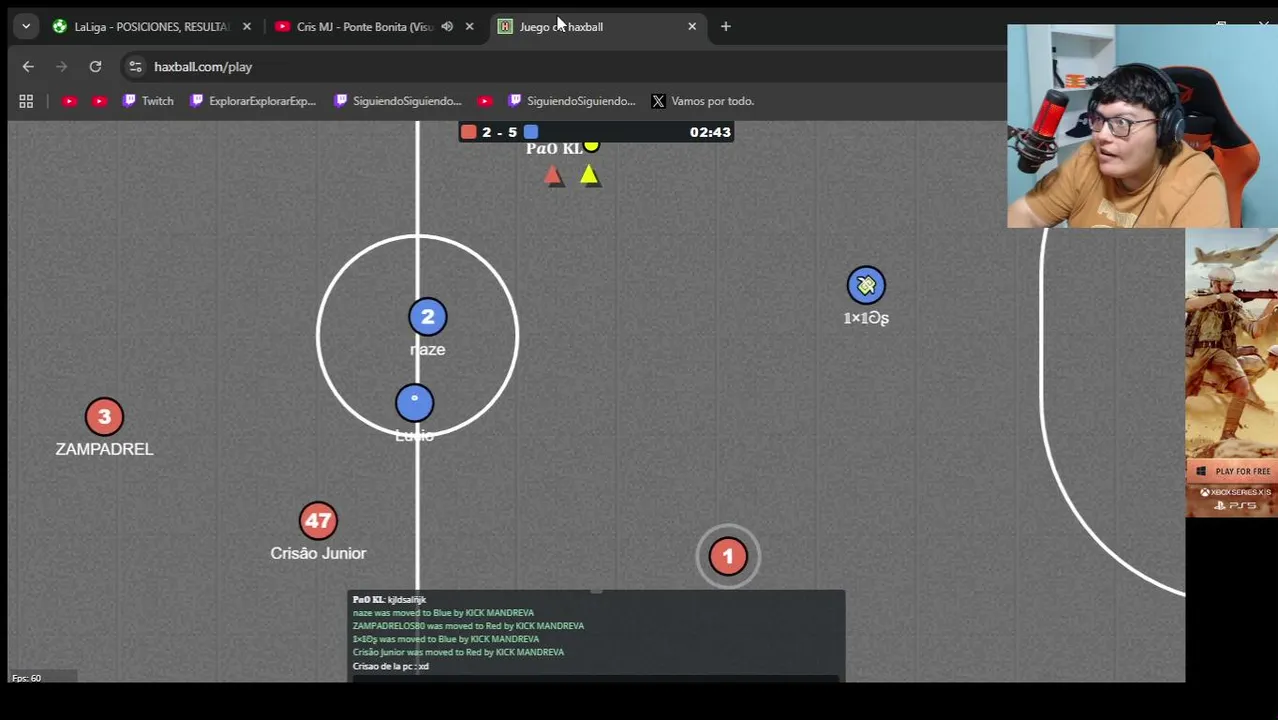Click chat line Crisão Junior moved to Red
The width and height of the screenshot is (1278, 720).
458,652
